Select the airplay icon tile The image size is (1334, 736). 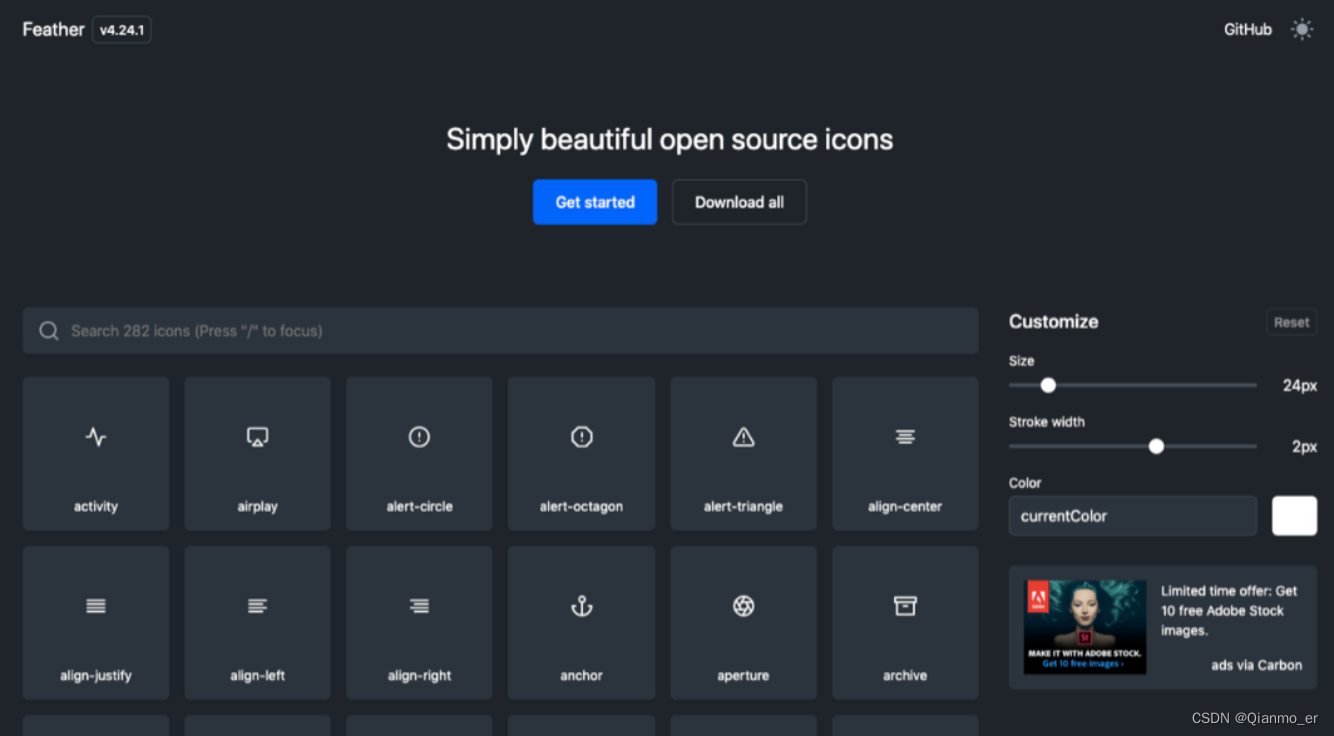[x=258, y=454]
